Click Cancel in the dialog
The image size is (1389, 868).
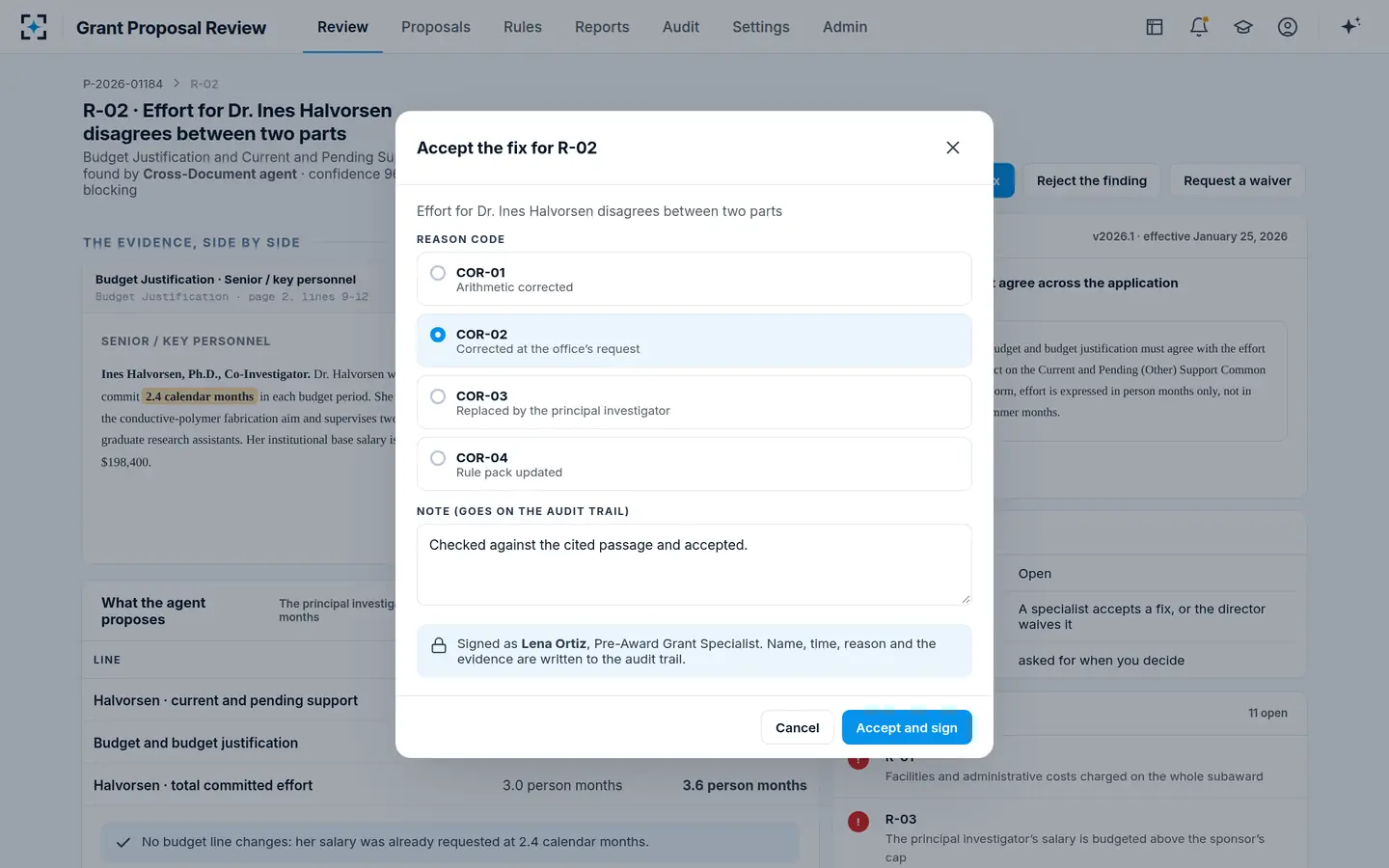(x=798, y=727)
